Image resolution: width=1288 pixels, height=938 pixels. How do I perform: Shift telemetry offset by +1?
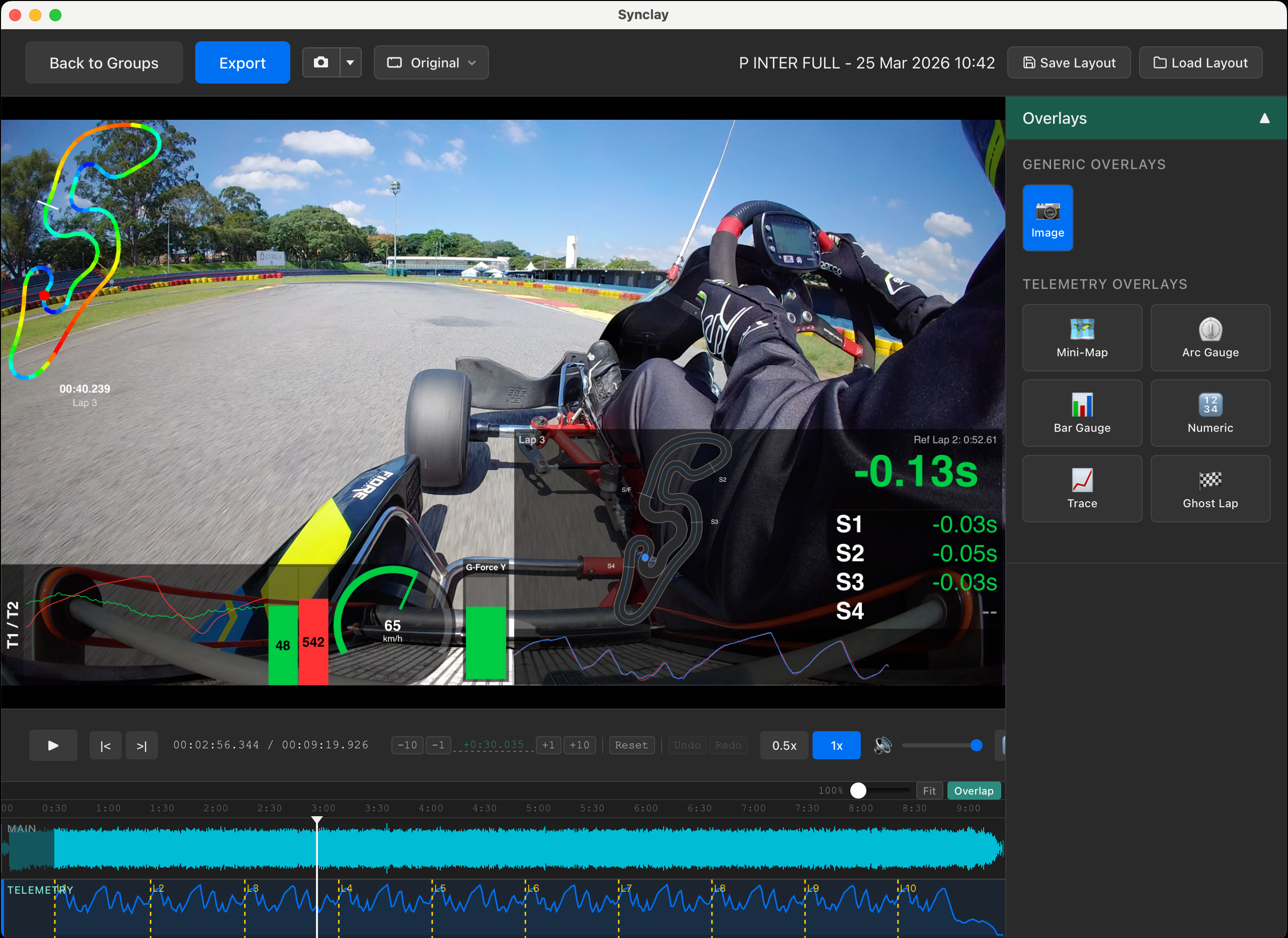pos(548,745)
